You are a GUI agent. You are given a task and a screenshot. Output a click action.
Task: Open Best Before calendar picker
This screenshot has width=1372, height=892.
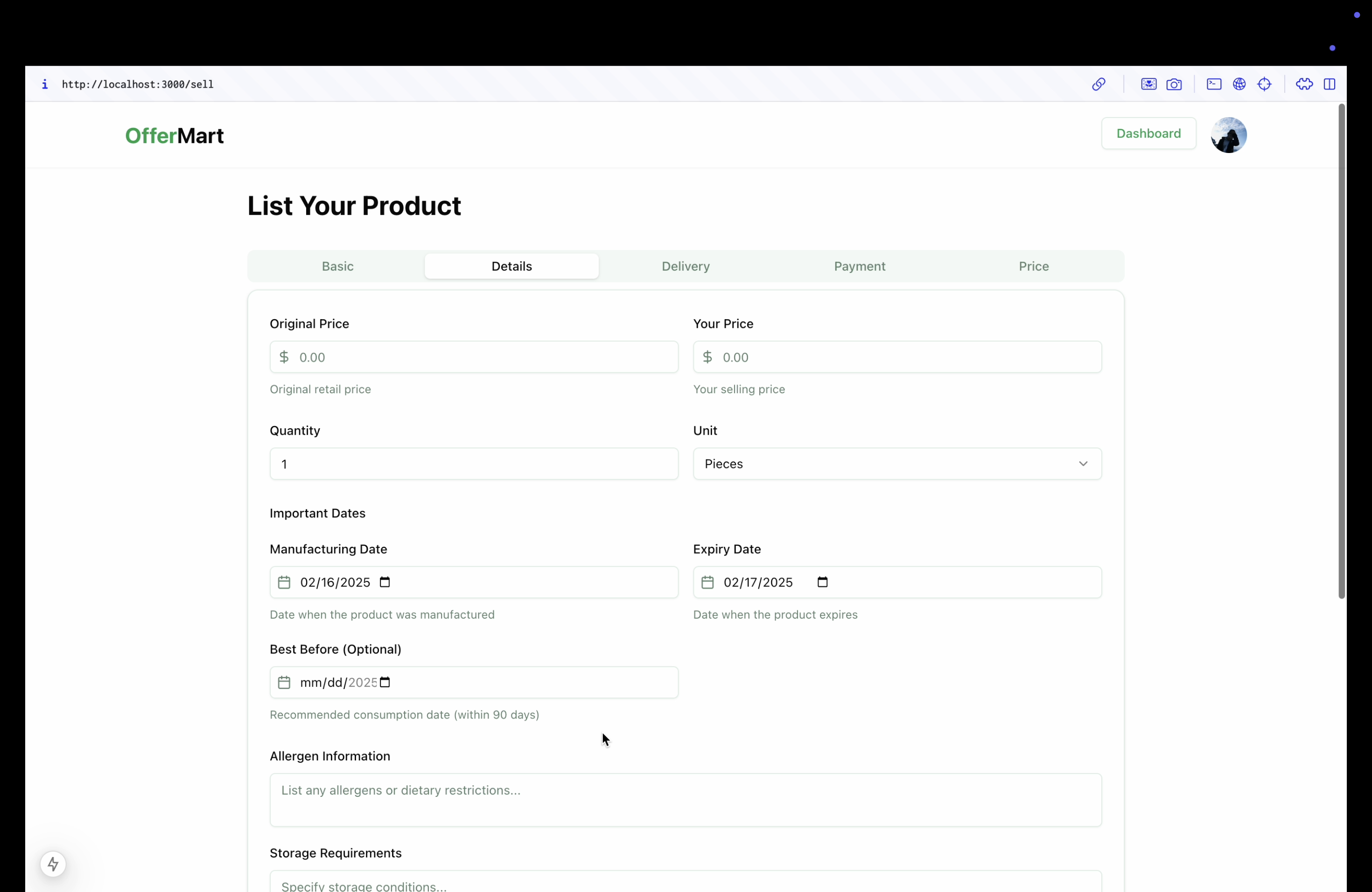(x=385, y=682)
